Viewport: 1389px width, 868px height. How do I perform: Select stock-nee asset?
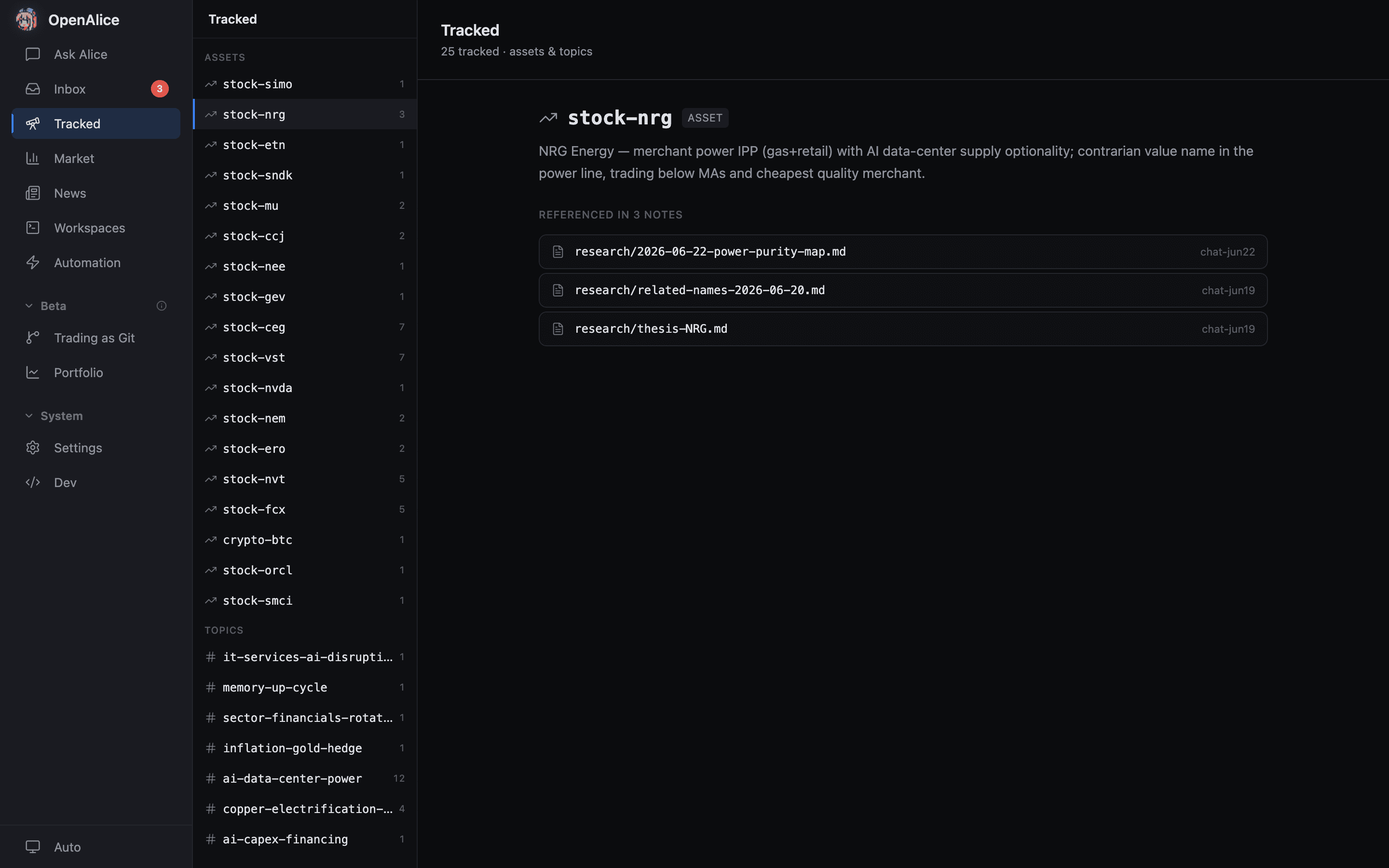coord(305,266)
